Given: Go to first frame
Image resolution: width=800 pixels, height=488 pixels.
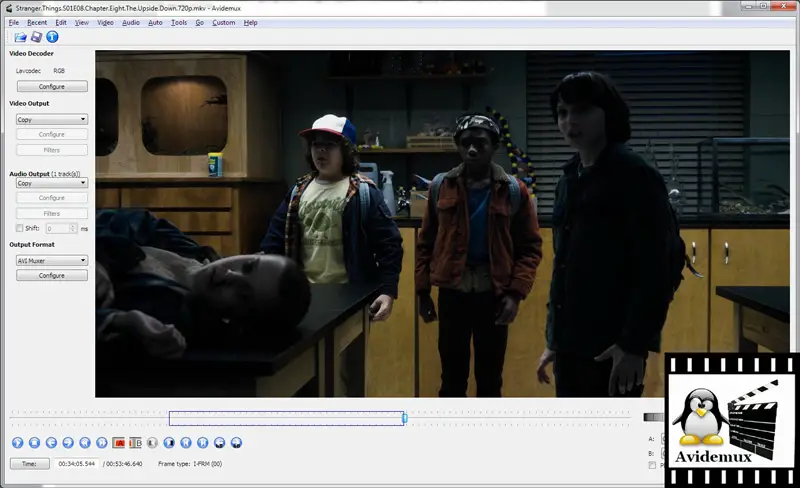Looking at the screenshot, I should click(186, 443).
